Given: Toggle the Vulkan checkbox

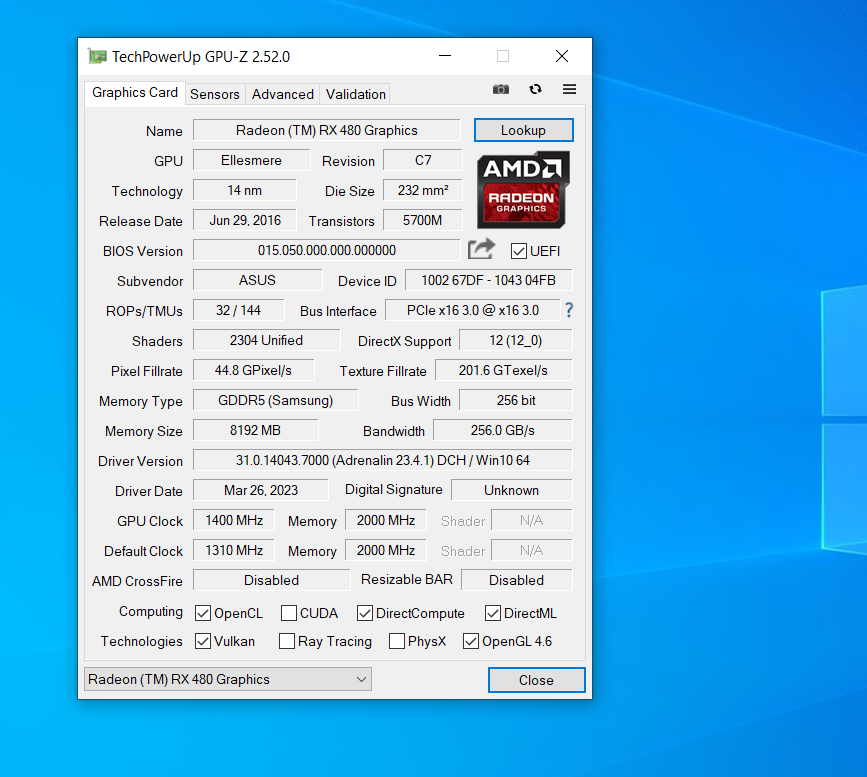Looking at the screenshot, I should (x=203, y=641).
